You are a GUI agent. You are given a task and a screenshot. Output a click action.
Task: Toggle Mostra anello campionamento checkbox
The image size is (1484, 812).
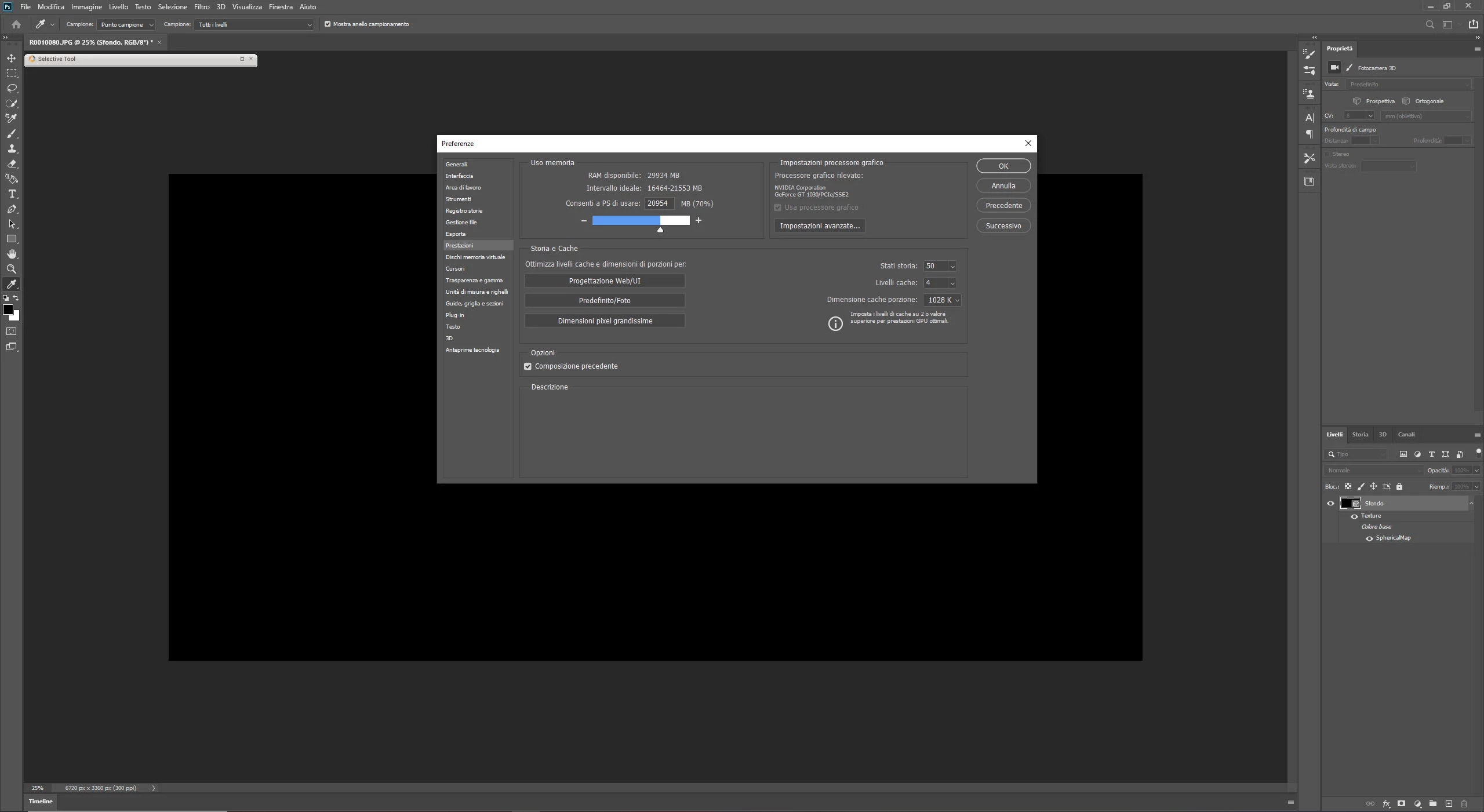coord(328,24)
